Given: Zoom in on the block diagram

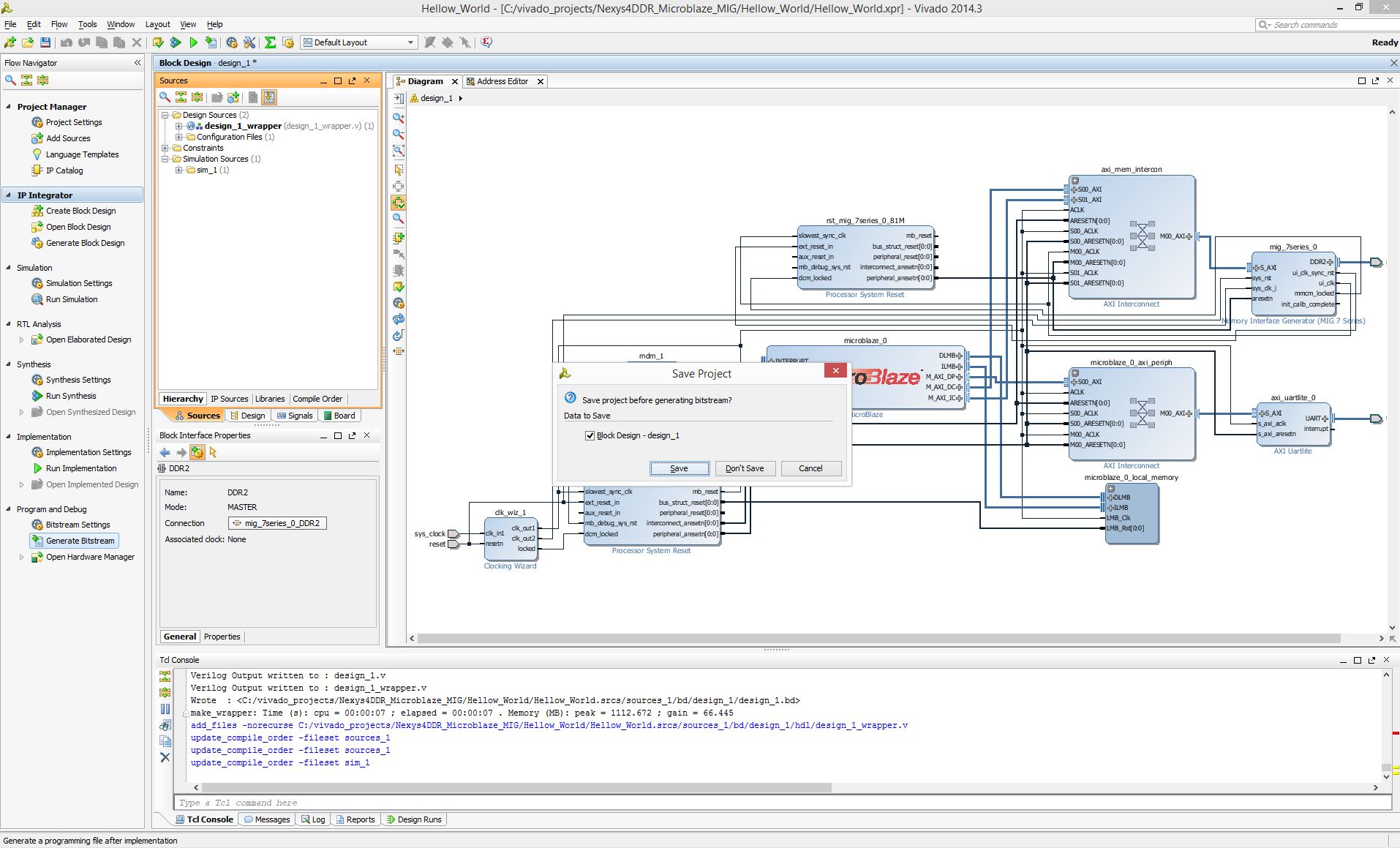Looking at the screenshot, I should point(399,117).
